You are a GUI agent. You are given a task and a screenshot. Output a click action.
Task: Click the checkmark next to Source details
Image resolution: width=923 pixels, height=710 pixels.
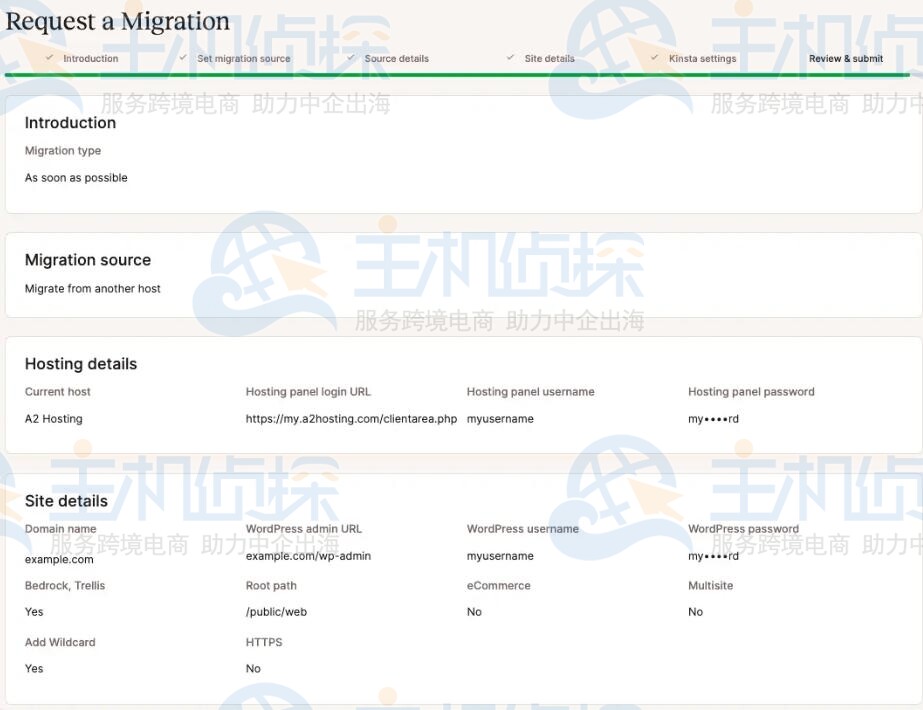click(350, 58)
